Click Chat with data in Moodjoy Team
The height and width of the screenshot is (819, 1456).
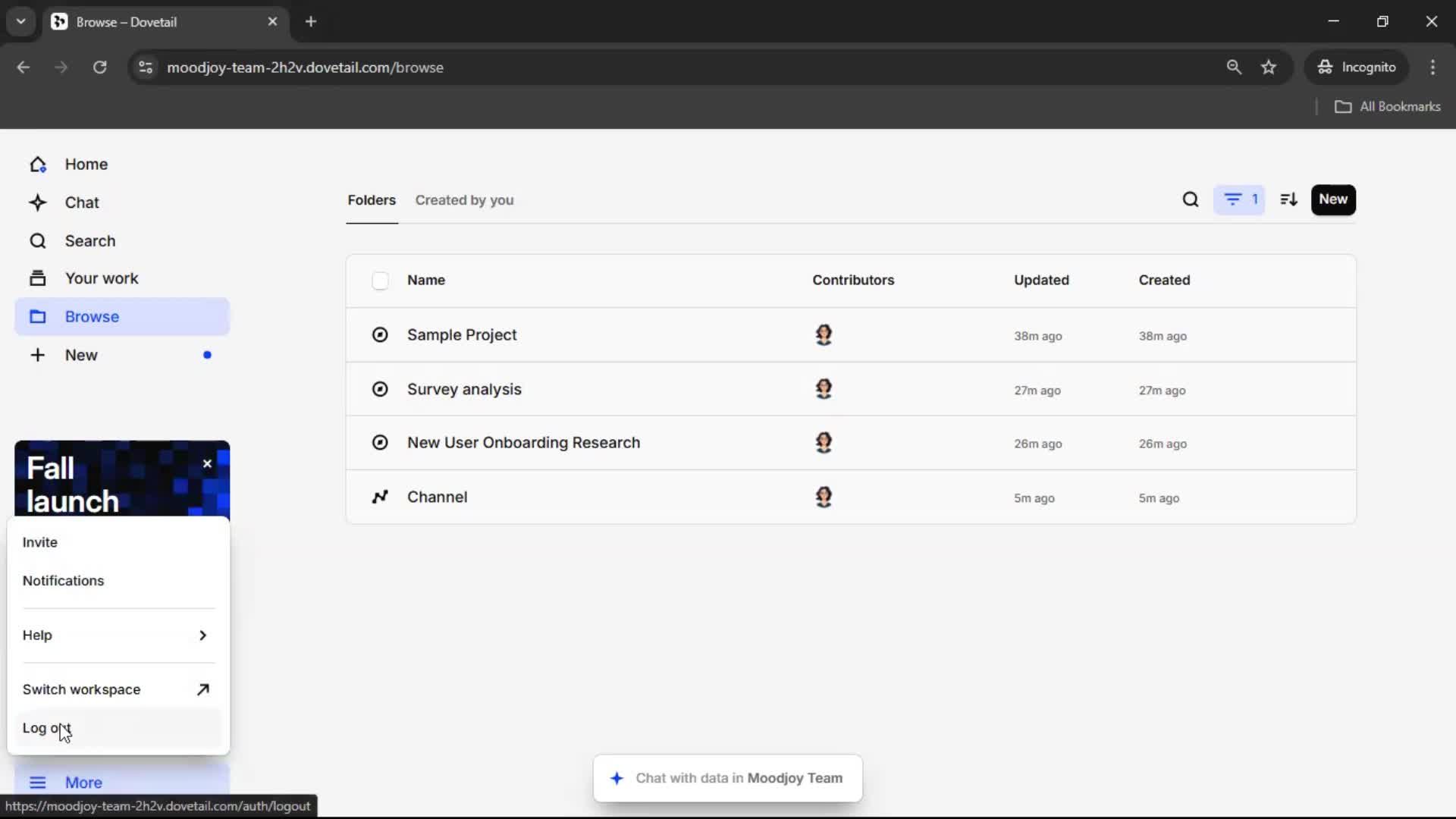pyautogui.click(x=727, y=778)
